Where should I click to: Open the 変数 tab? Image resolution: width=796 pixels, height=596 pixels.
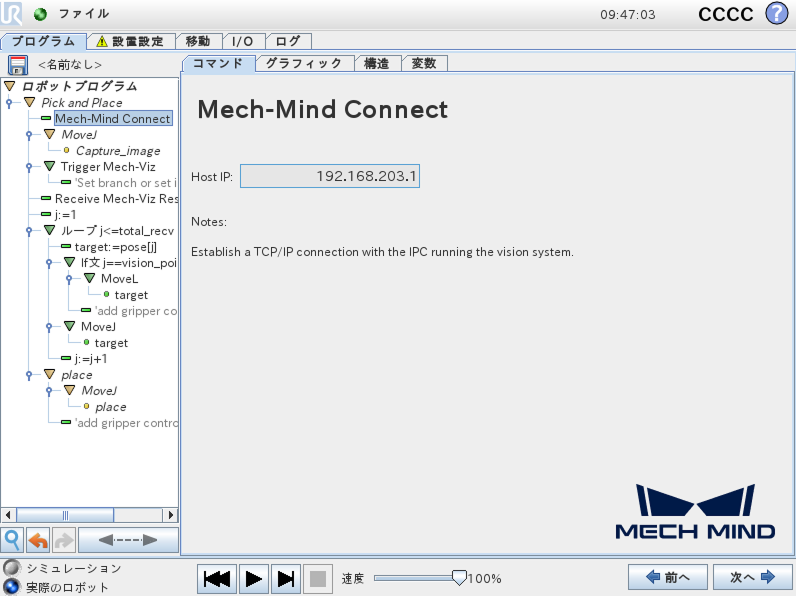point(424,63)
